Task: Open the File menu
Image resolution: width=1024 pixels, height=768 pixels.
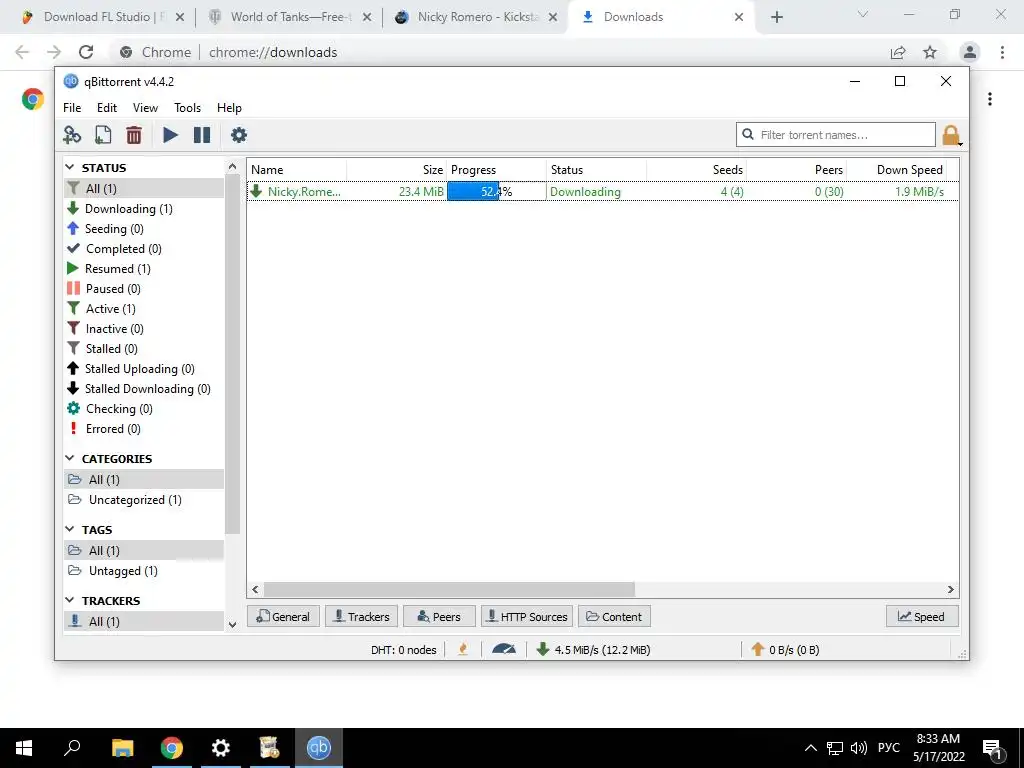Action: 72,108
